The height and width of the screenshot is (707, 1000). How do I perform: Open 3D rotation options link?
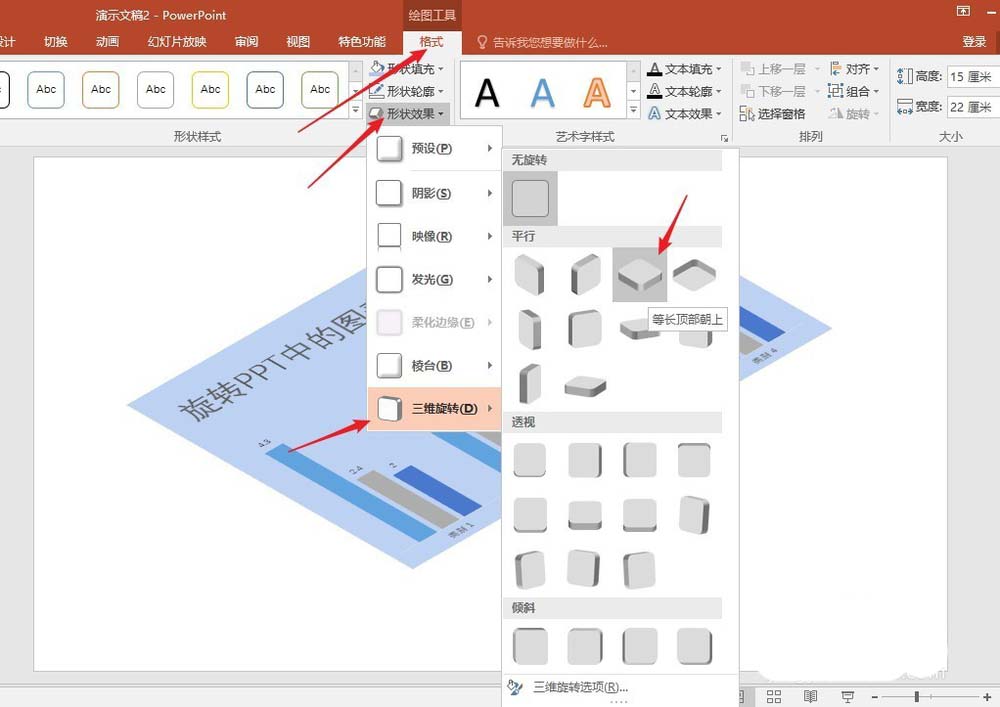click(580, 687)
